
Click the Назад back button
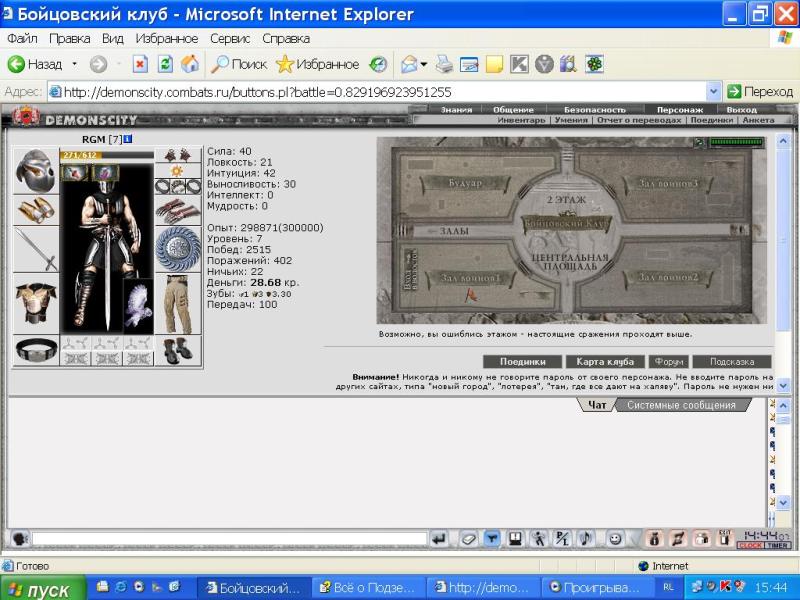click(x=35, y=64)
